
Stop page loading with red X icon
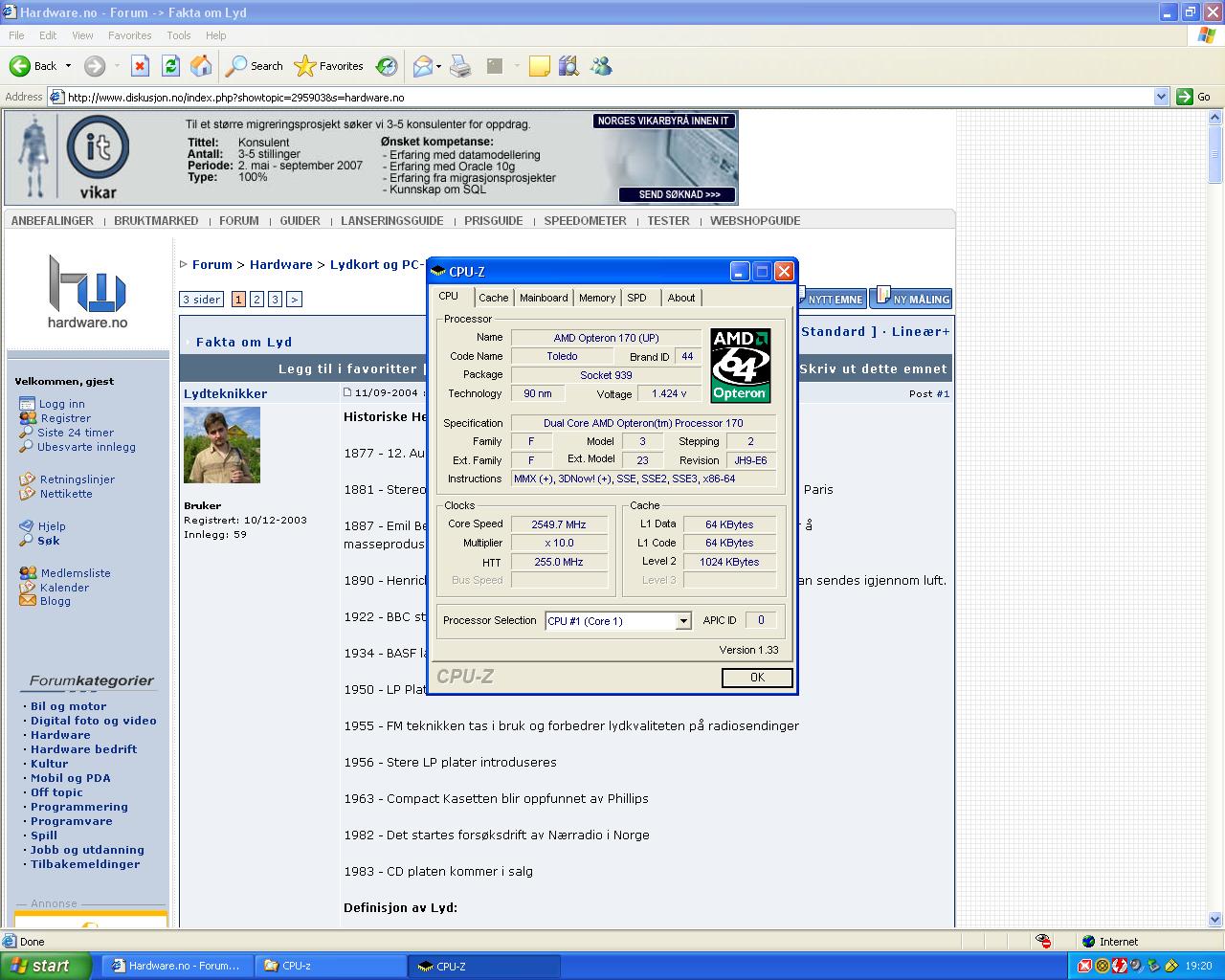pyautogui.click(x=140, y=66)
